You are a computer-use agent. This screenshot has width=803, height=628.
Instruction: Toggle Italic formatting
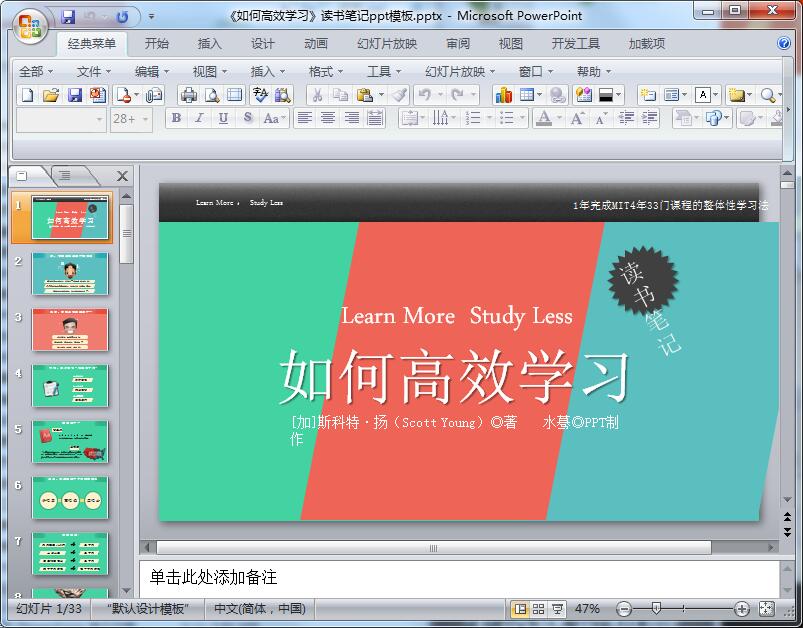tap(200, 118)
